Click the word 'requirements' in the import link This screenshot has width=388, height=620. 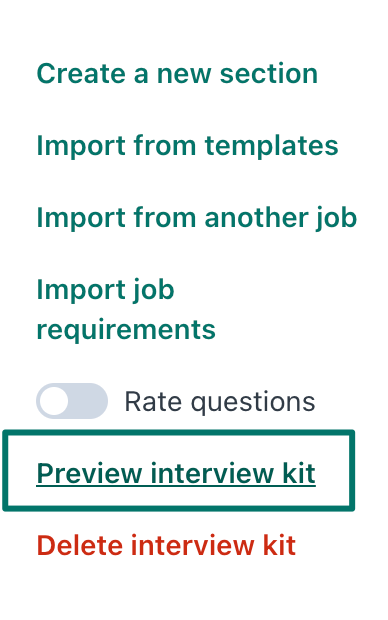click(x=126, y=330)
